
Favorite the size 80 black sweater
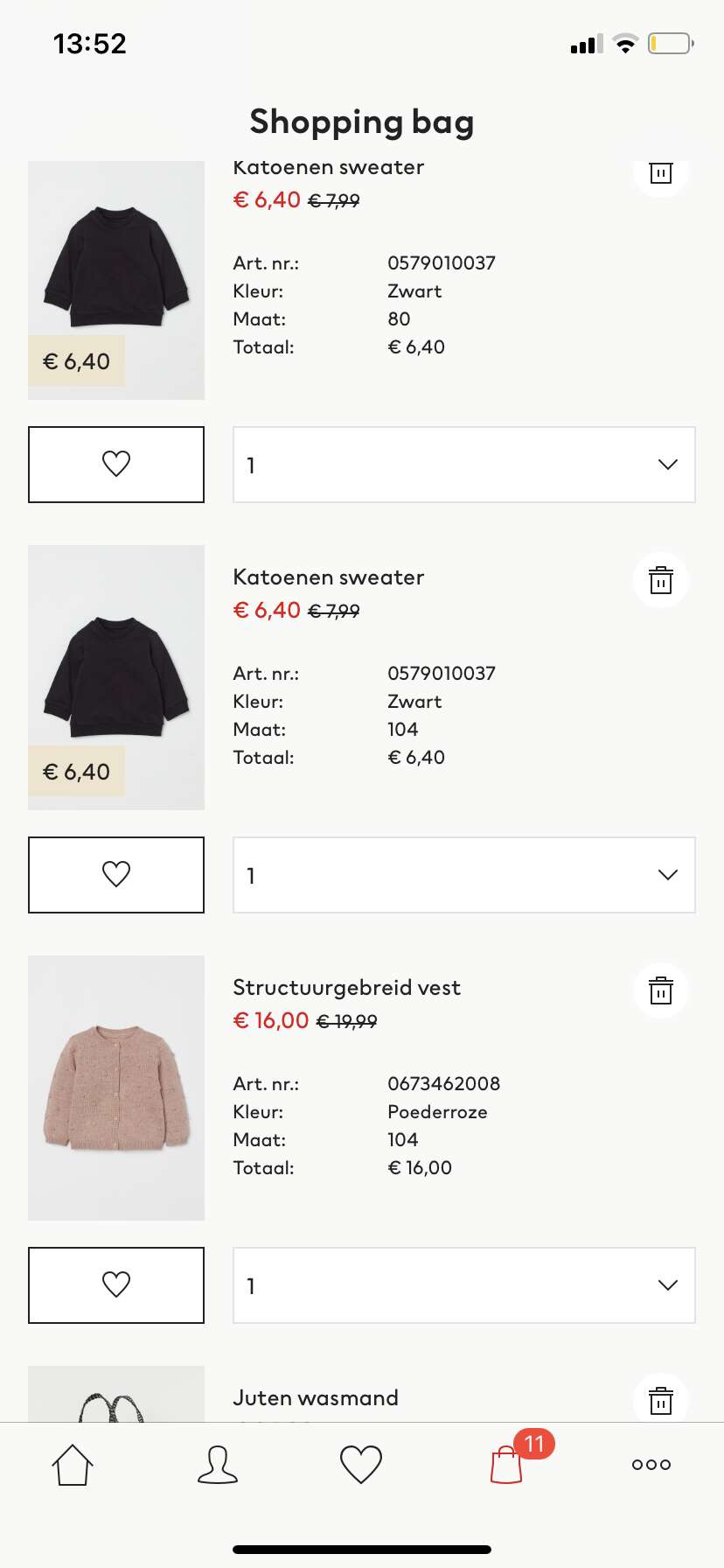(116, 465)
